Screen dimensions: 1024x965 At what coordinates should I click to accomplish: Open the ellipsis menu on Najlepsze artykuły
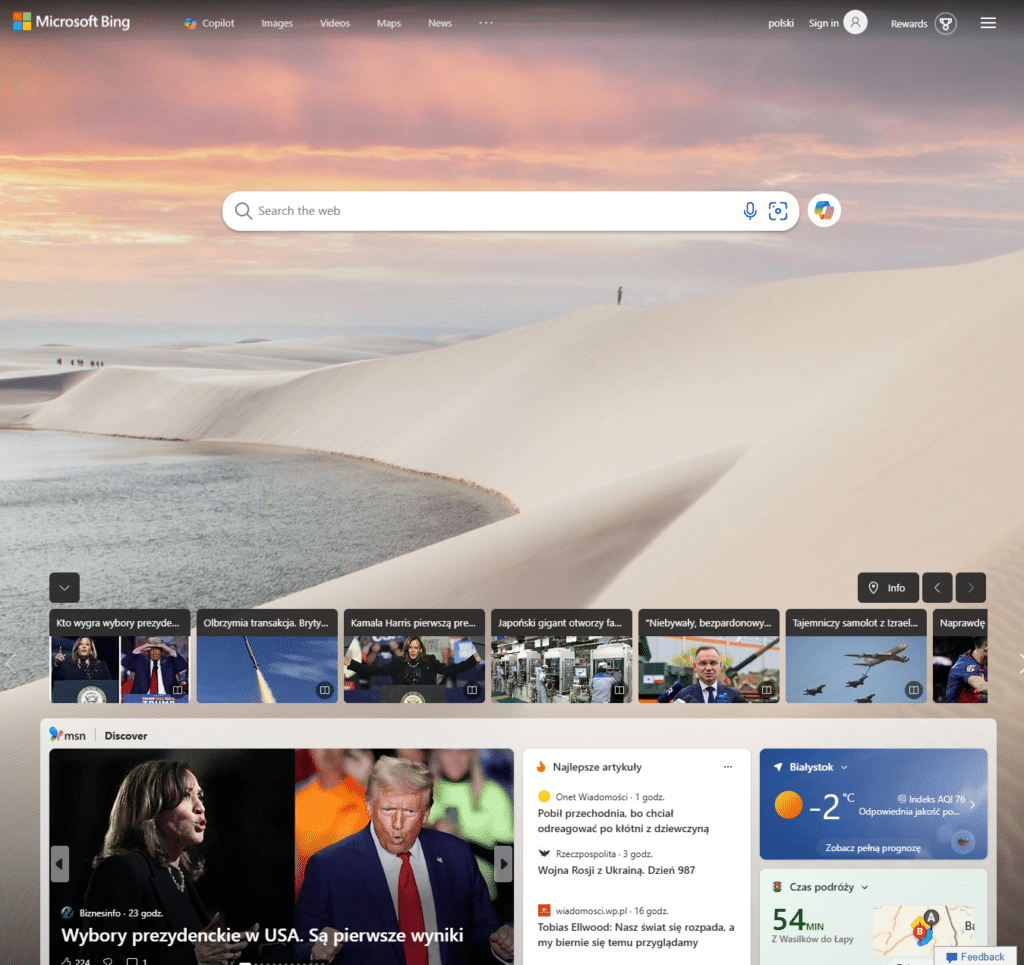coord(728,766)
